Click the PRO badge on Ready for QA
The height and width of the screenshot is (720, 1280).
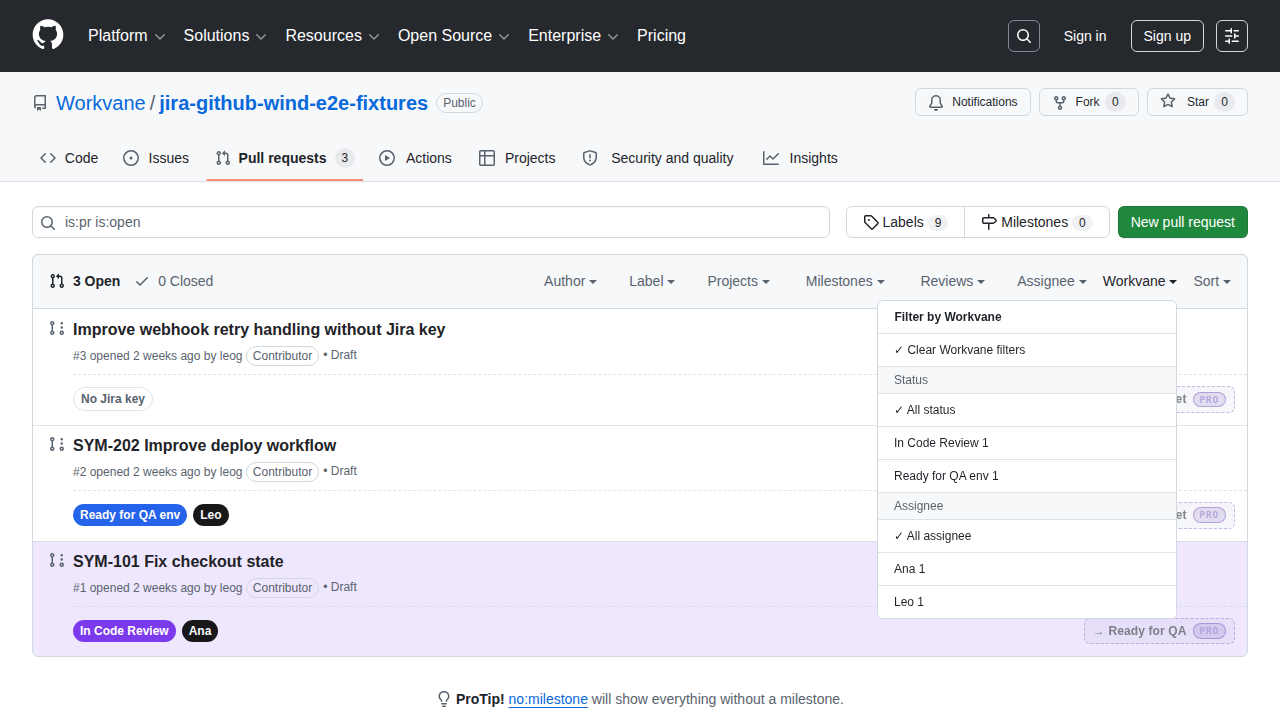pos(1209,631)
